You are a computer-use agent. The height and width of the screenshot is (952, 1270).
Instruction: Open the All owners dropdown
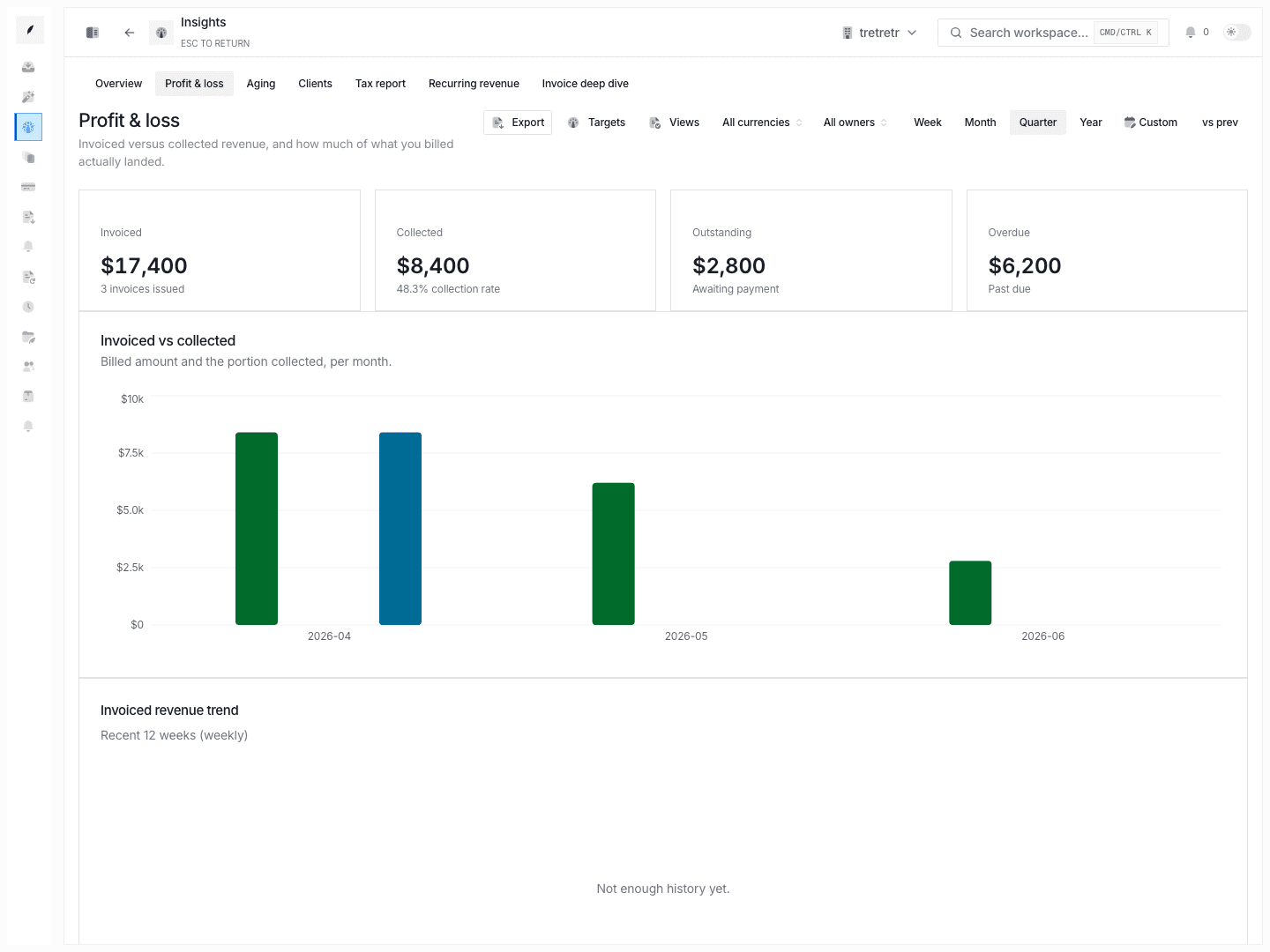point(855,123)
